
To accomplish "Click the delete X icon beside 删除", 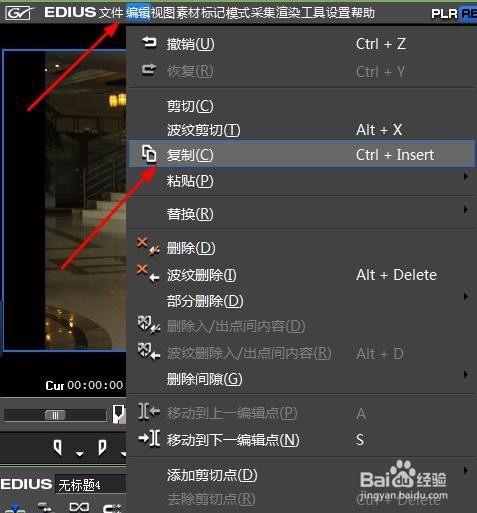I will [148, 246].
